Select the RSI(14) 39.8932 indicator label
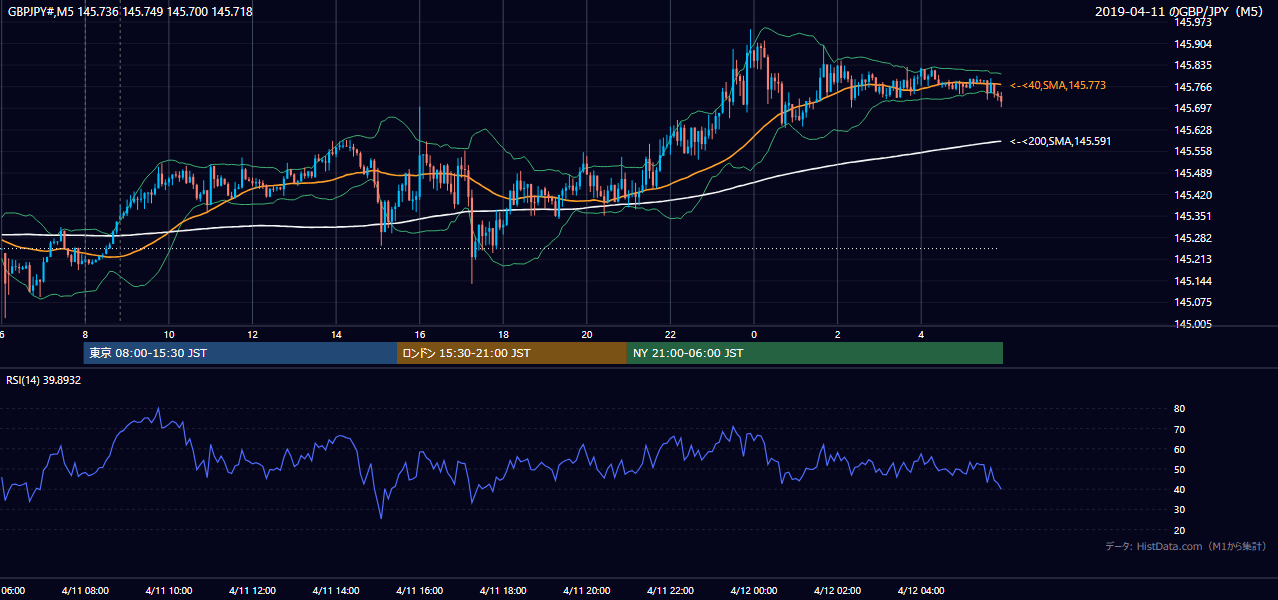 [x=44, y=380]
